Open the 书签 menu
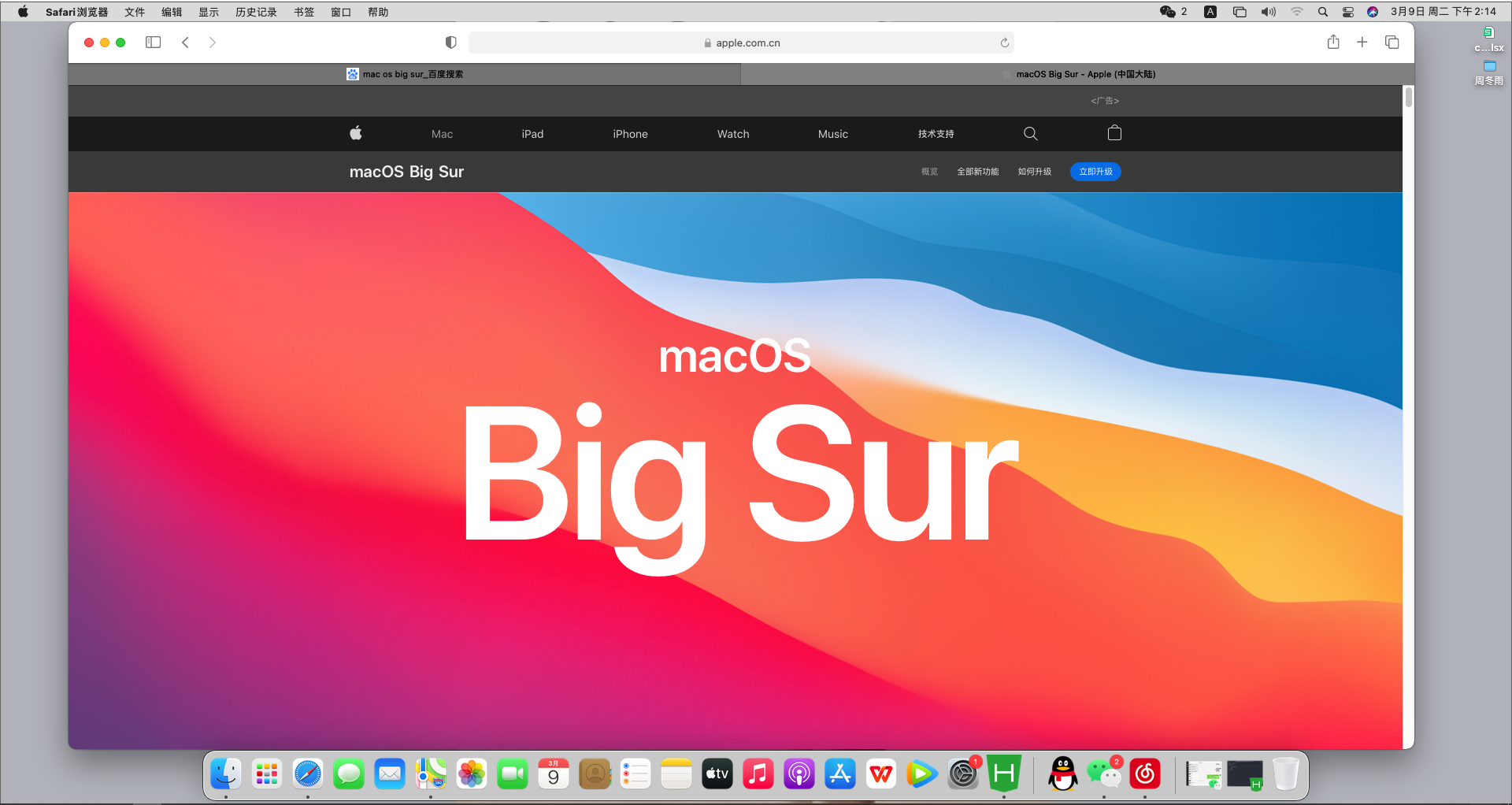The image size is (1512, 805). pos(304,12)
